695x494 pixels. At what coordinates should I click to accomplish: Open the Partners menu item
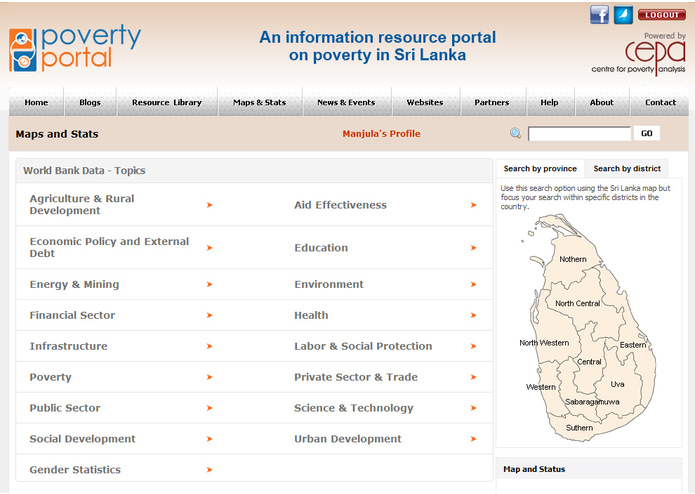(492, 102)
